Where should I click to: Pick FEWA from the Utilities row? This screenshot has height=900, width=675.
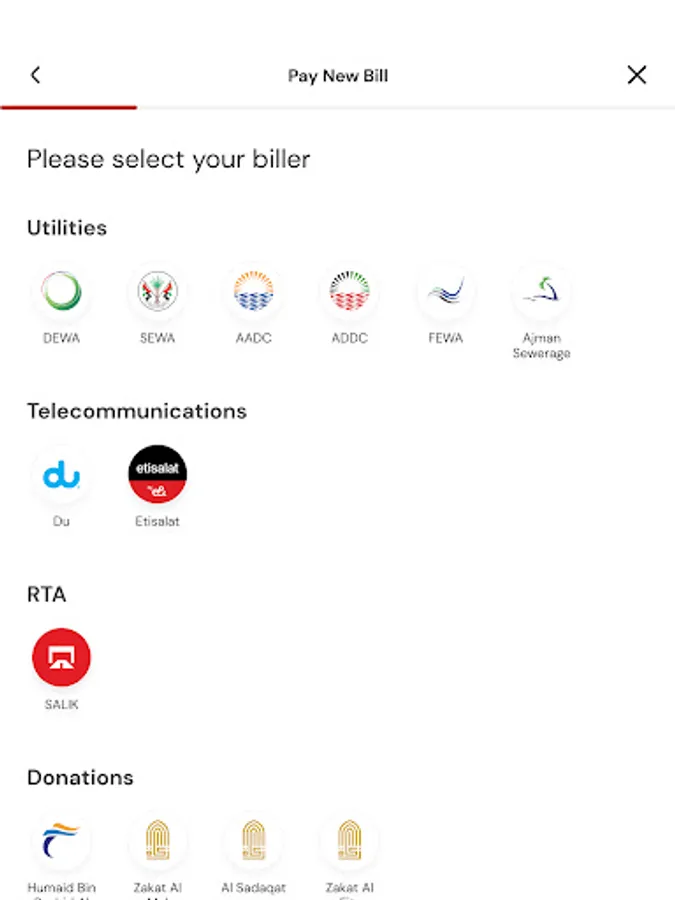pyautogui.click(x=445, y=293)
